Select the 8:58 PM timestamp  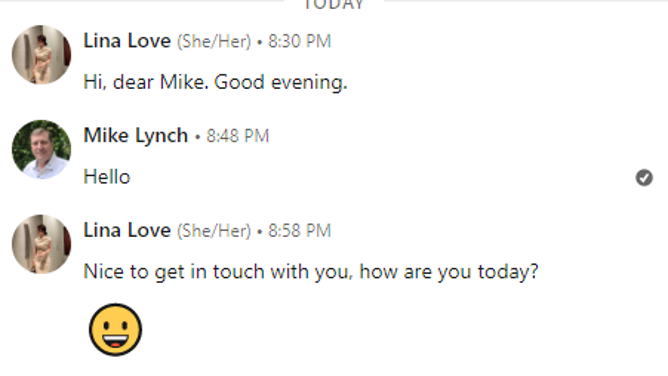point(299,231)
